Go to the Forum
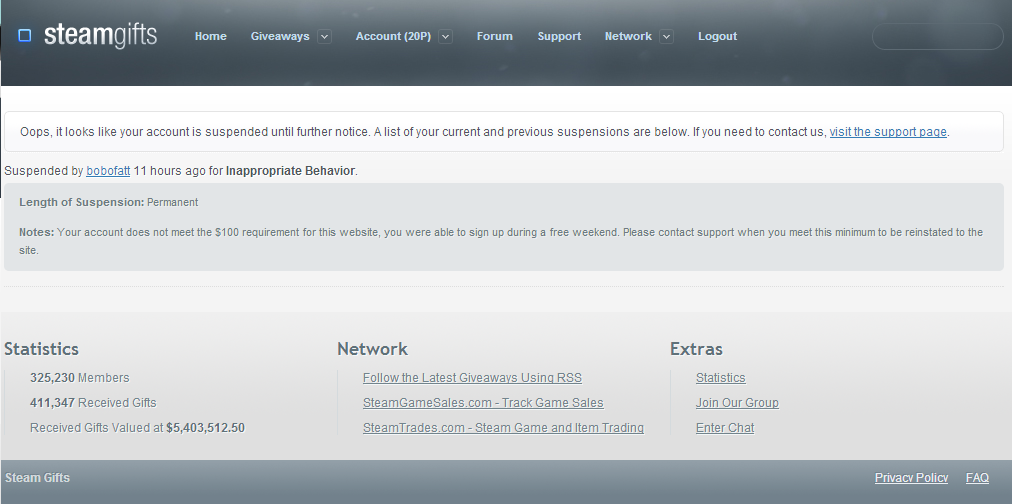 click(x=494, y=37)
